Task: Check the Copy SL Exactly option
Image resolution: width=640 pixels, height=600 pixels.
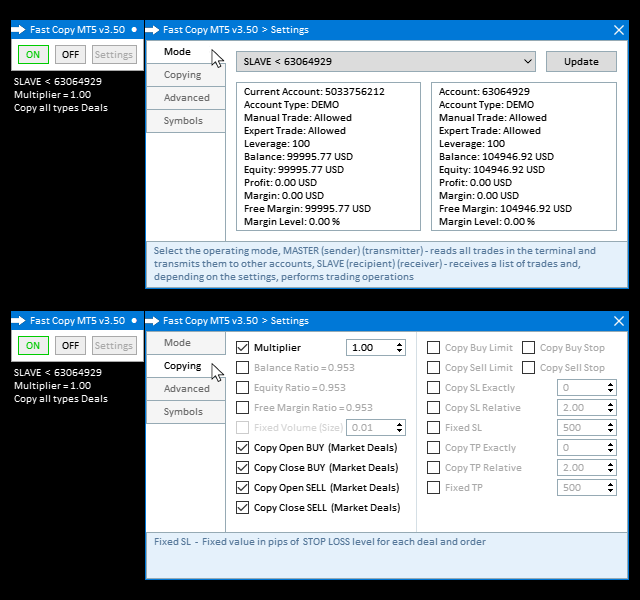Action: click(x=433, y=388)
